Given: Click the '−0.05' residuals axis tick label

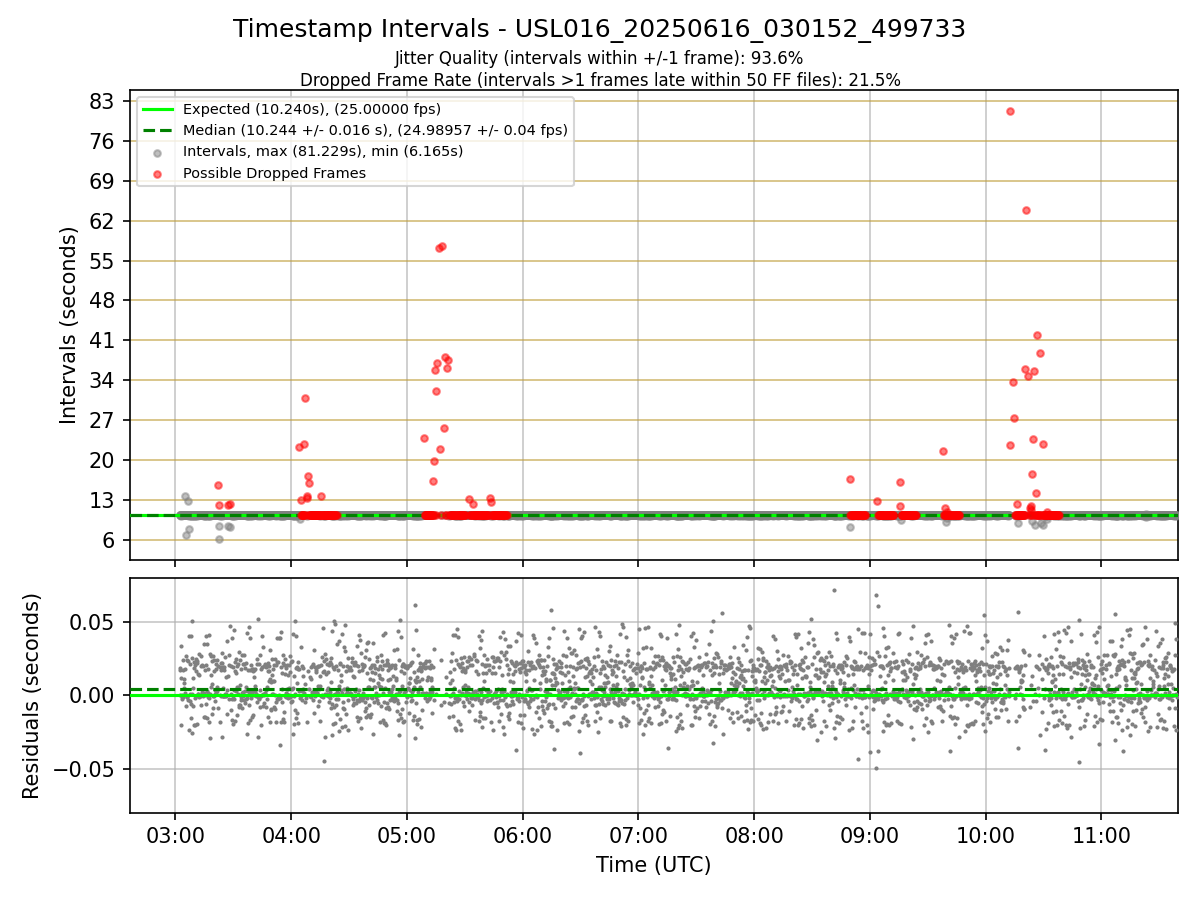Looking at the screenshot, I should [x=85, y=769].
